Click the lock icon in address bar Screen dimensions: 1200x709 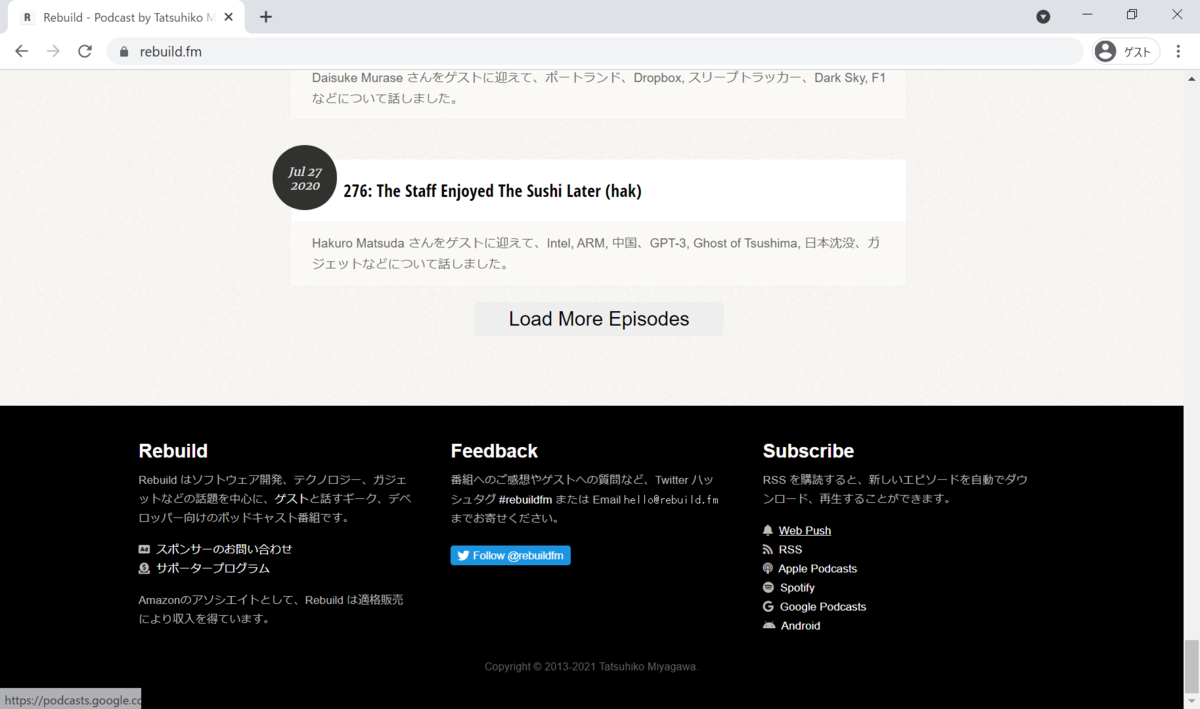tap(125, 52)
